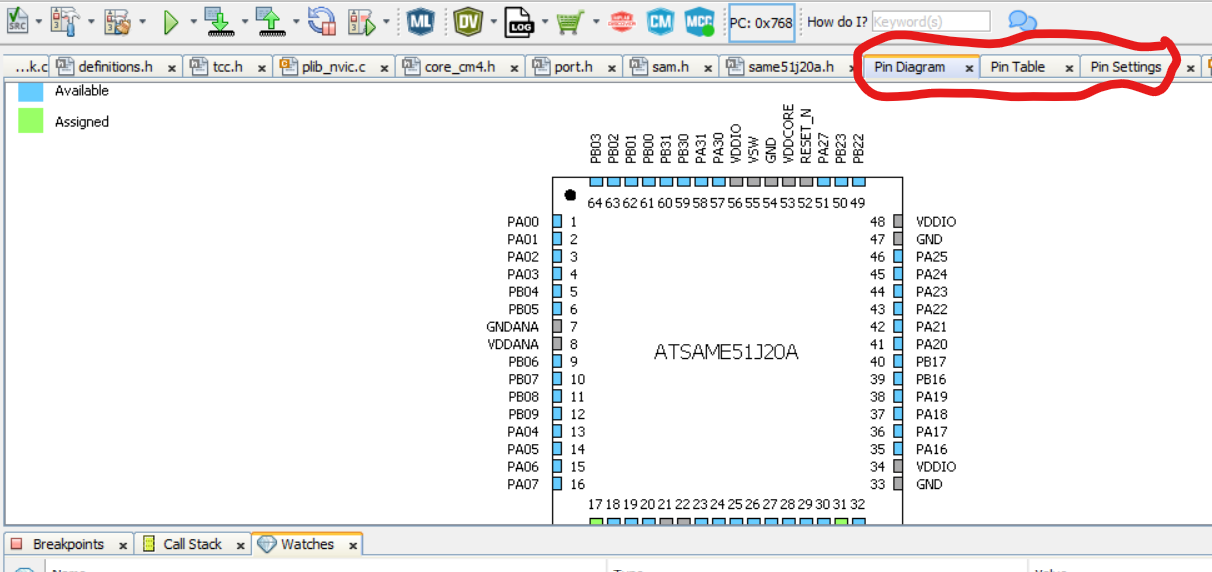Click the Breakpoints panel red square icon
The width and height of the screenshot is (1212, 572).
16,544
